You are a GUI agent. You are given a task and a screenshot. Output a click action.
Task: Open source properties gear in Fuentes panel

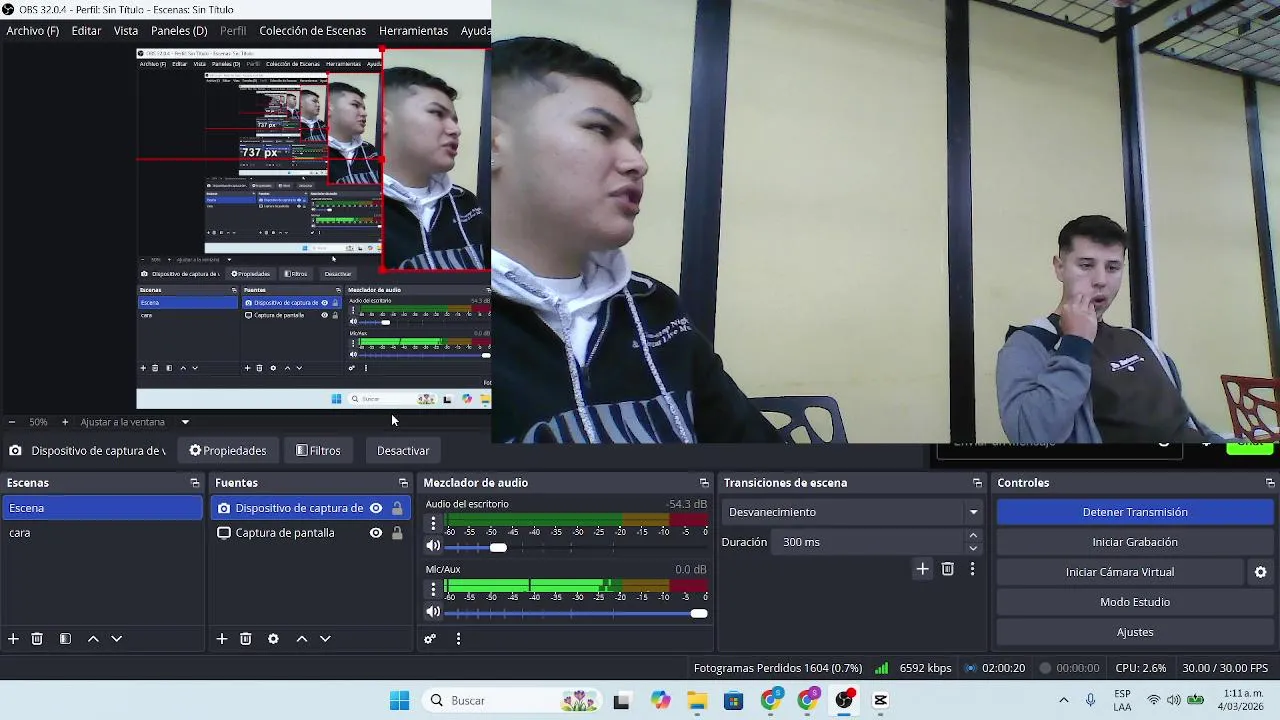tap(273, 639)
